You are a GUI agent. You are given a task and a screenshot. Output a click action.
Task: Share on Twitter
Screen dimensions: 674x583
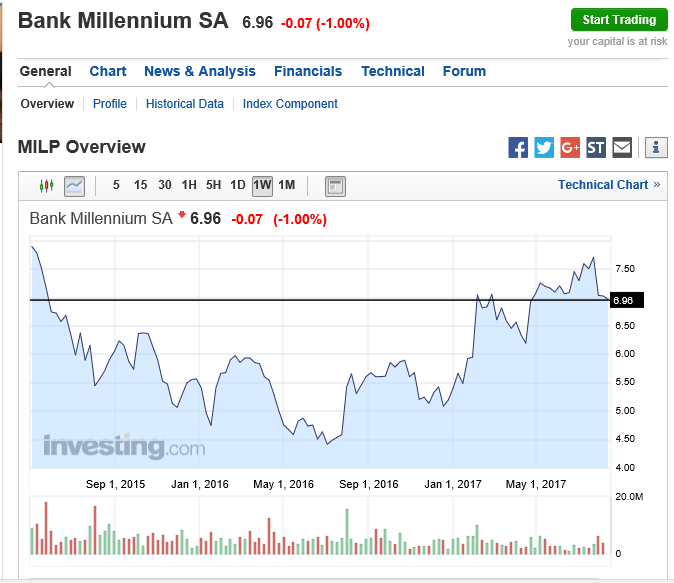[544, 147]
